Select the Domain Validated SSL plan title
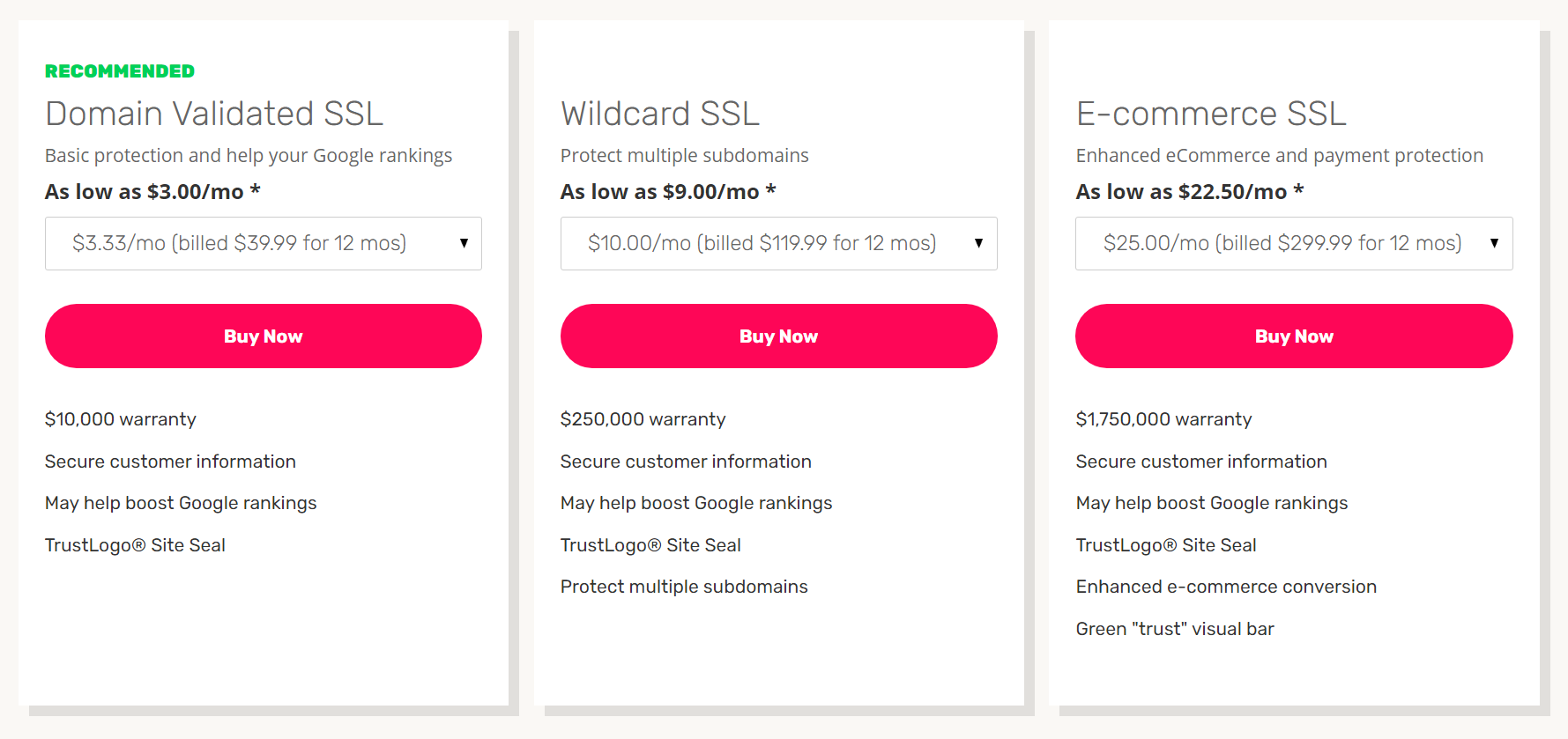 pyautogui.click(x=214, y=113)
